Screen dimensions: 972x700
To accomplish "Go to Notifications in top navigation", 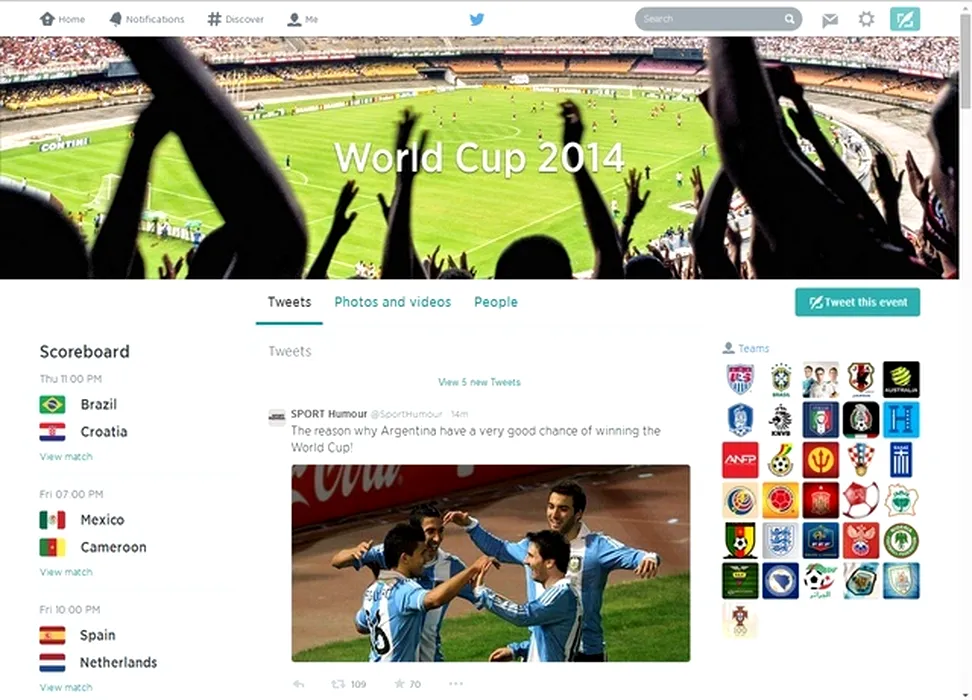I will [146, 19].
